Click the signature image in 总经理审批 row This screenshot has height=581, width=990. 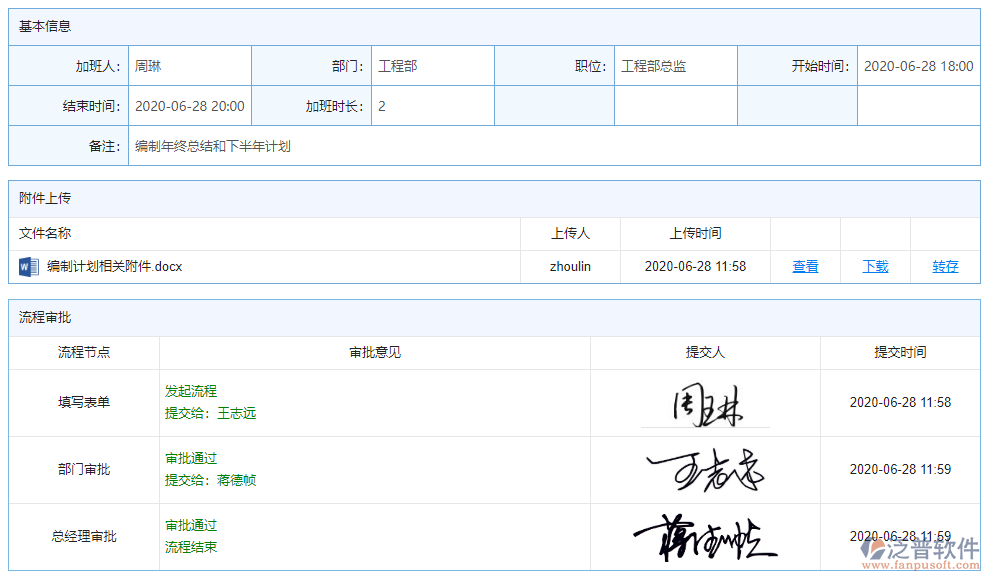coord(705,537)
